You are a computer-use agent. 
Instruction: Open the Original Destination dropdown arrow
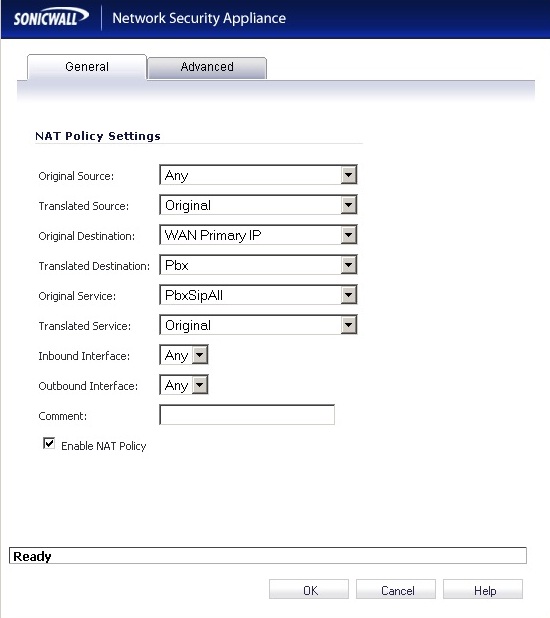349,235
